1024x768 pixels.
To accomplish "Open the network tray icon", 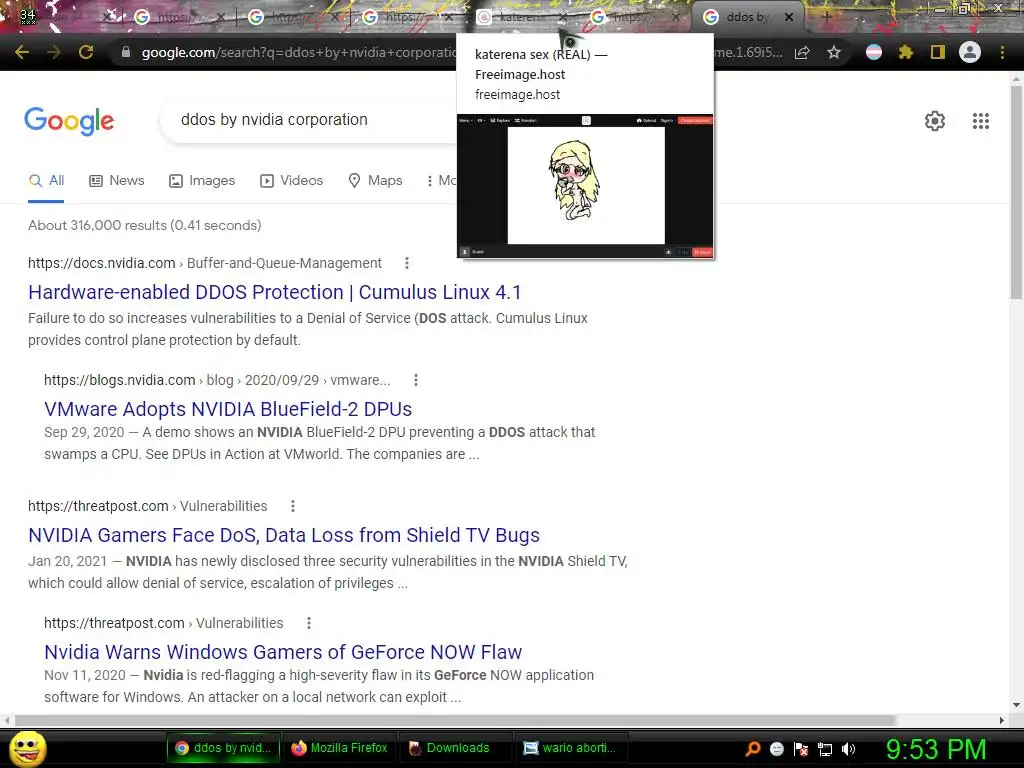I will pyautogui.click(x=825, y=749).
